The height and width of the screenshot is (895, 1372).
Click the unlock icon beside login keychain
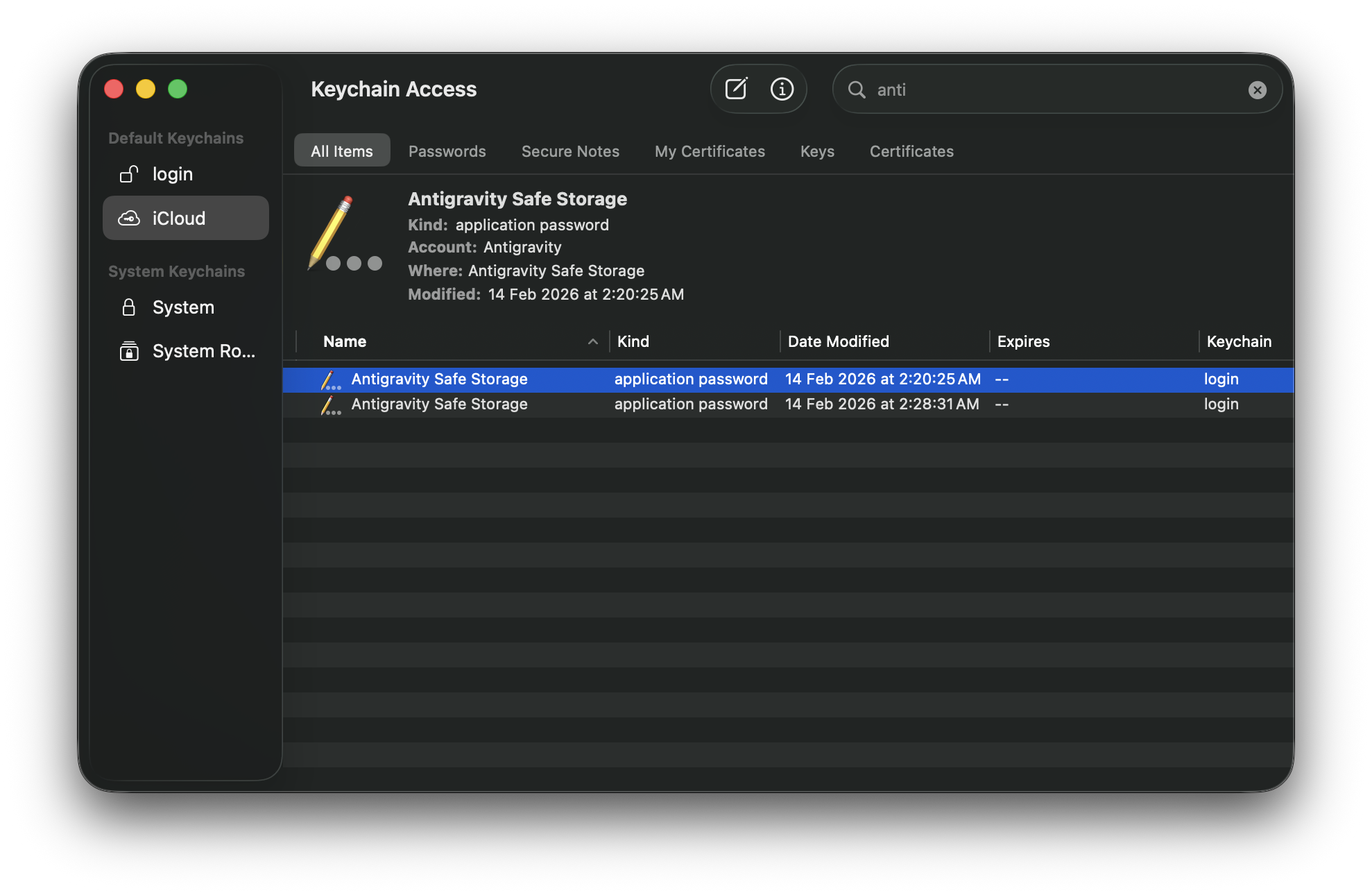[129, 174]
